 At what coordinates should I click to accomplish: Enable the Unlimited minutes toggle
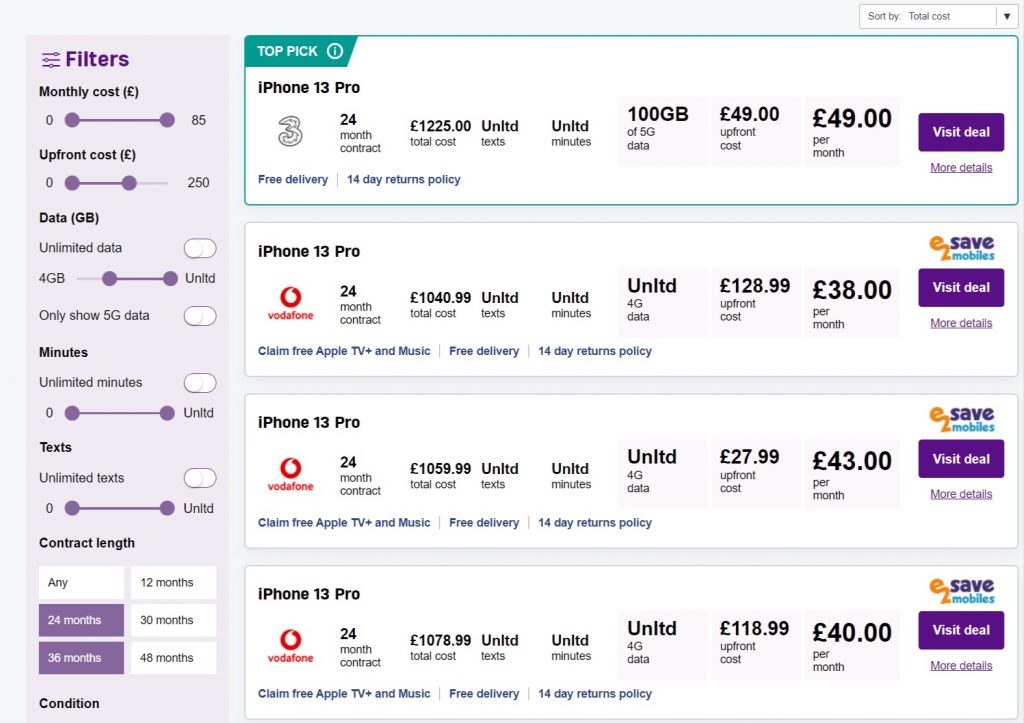click(x=199, y=383)
